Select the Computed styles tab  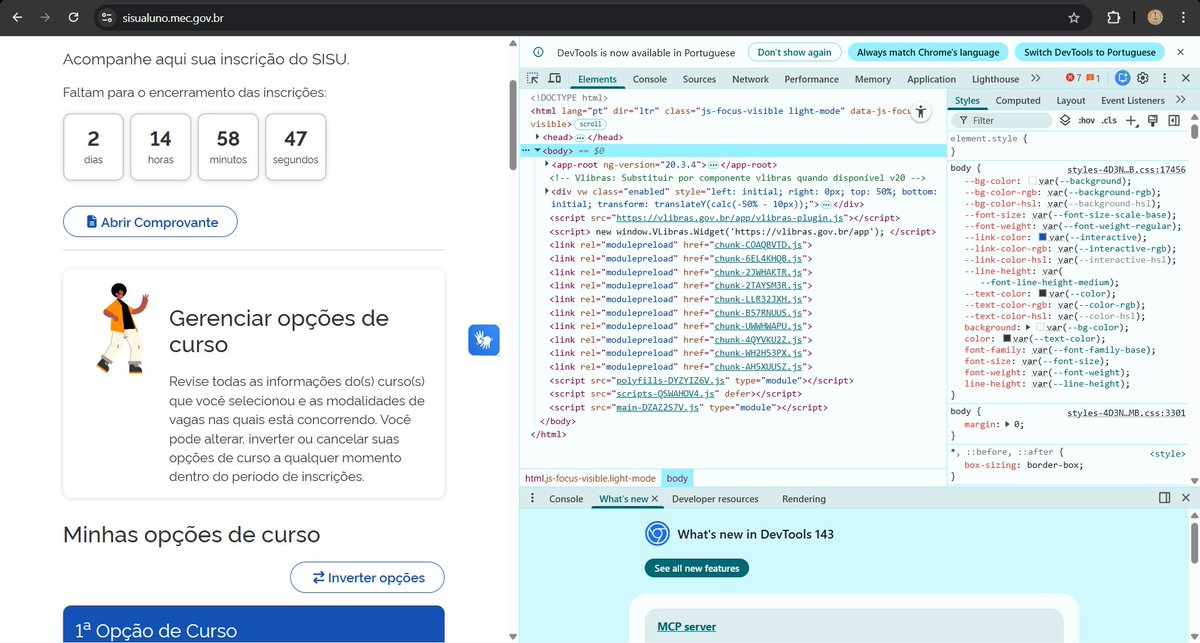(1018, 100)
